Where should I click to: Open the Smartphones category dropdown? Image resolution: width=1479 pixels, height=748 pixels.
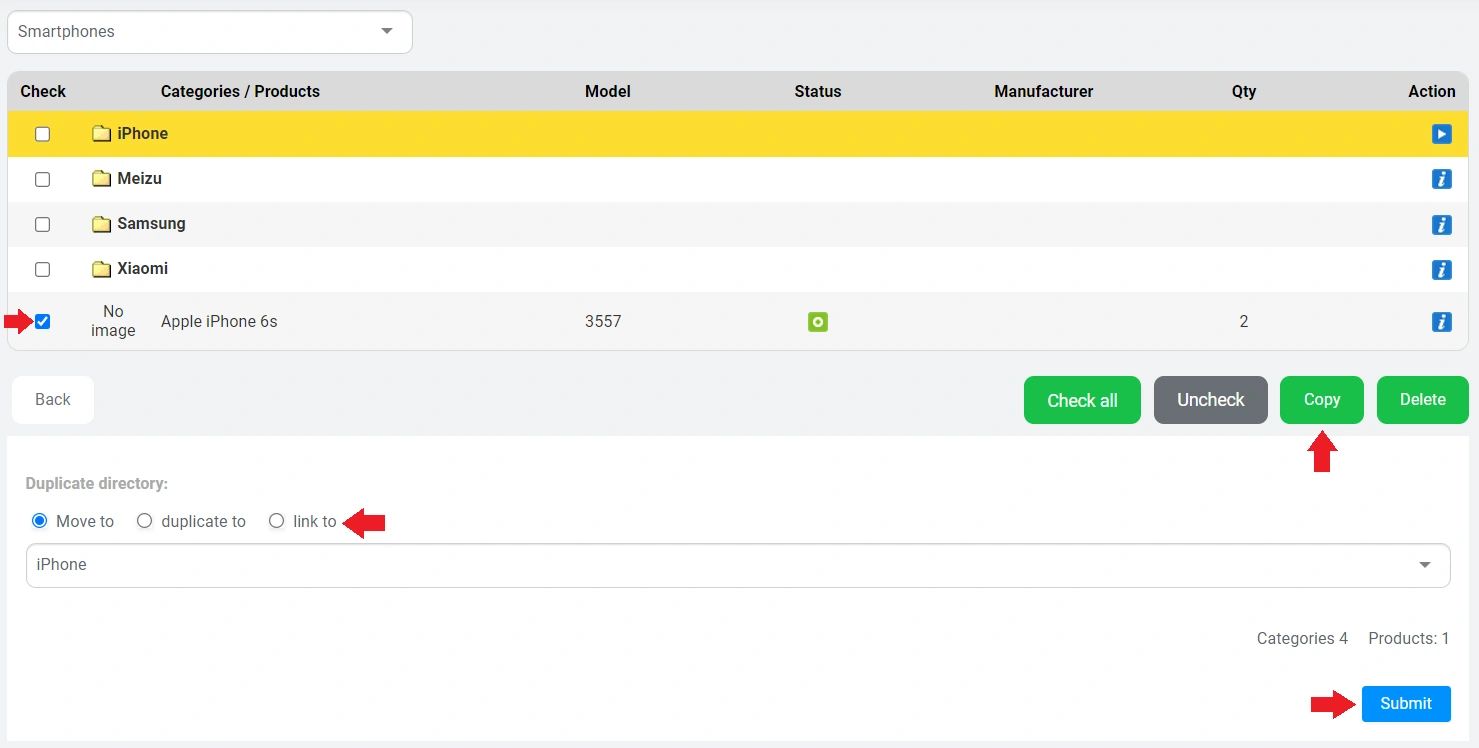pyautogui.click(x=209, y=32)
